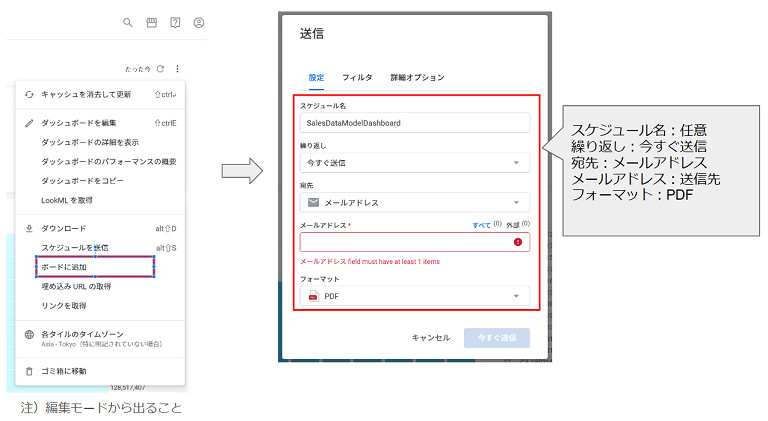This screenshot has height=421, width=768.
Task: Select キャッシュを消去して更新 menu entry
Action: [100, 94]
